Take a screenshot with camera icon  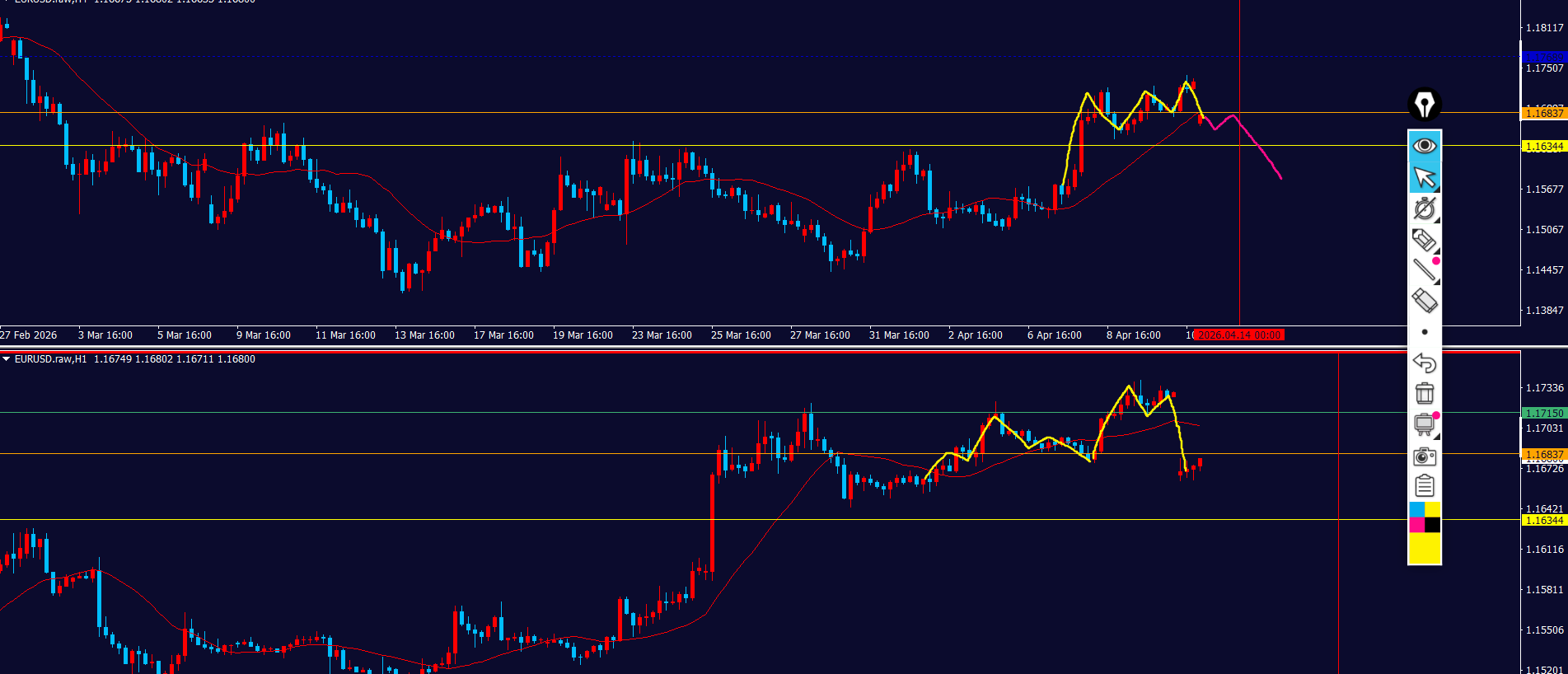coord(1424,456)
